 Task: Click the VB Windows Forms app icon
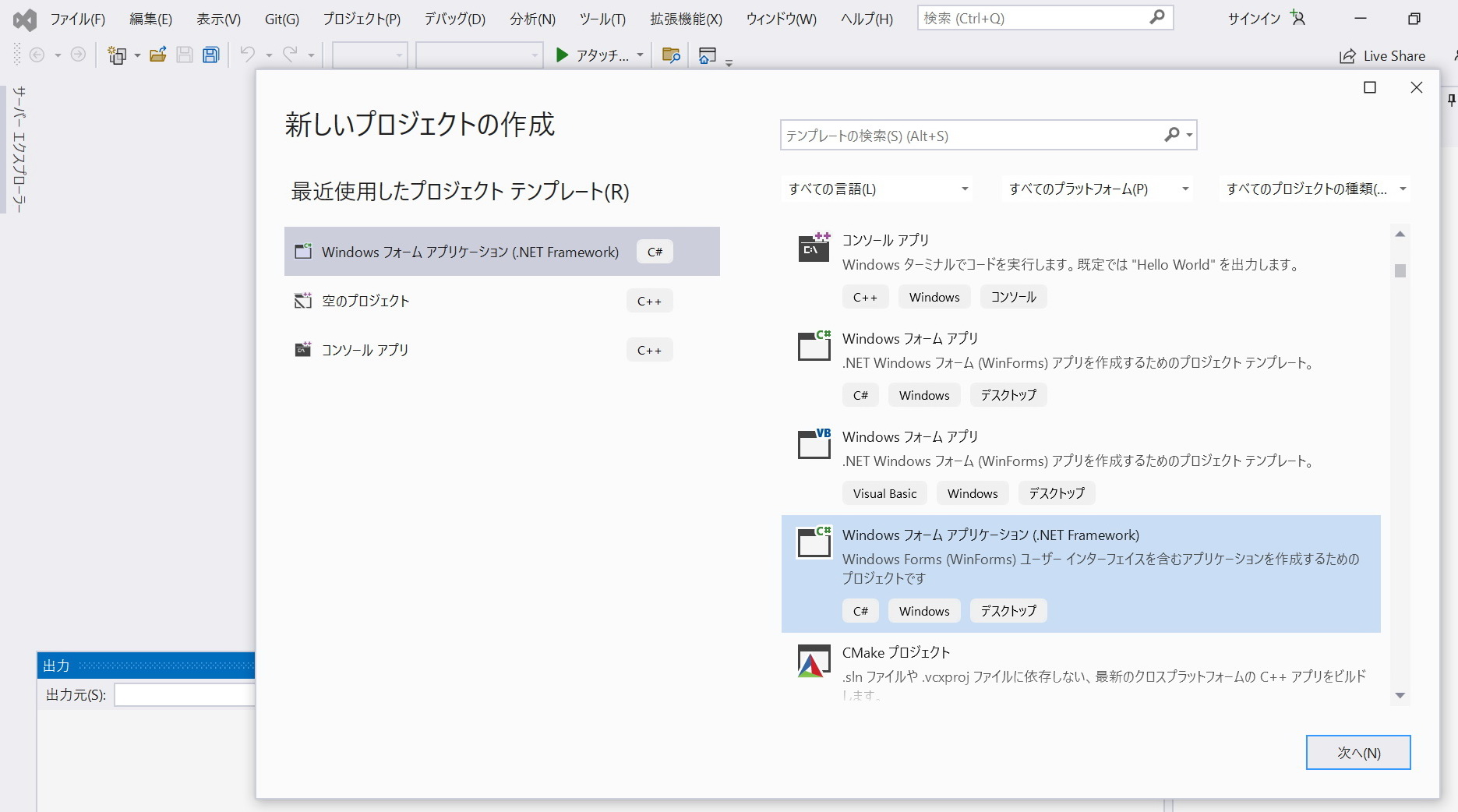814,443
